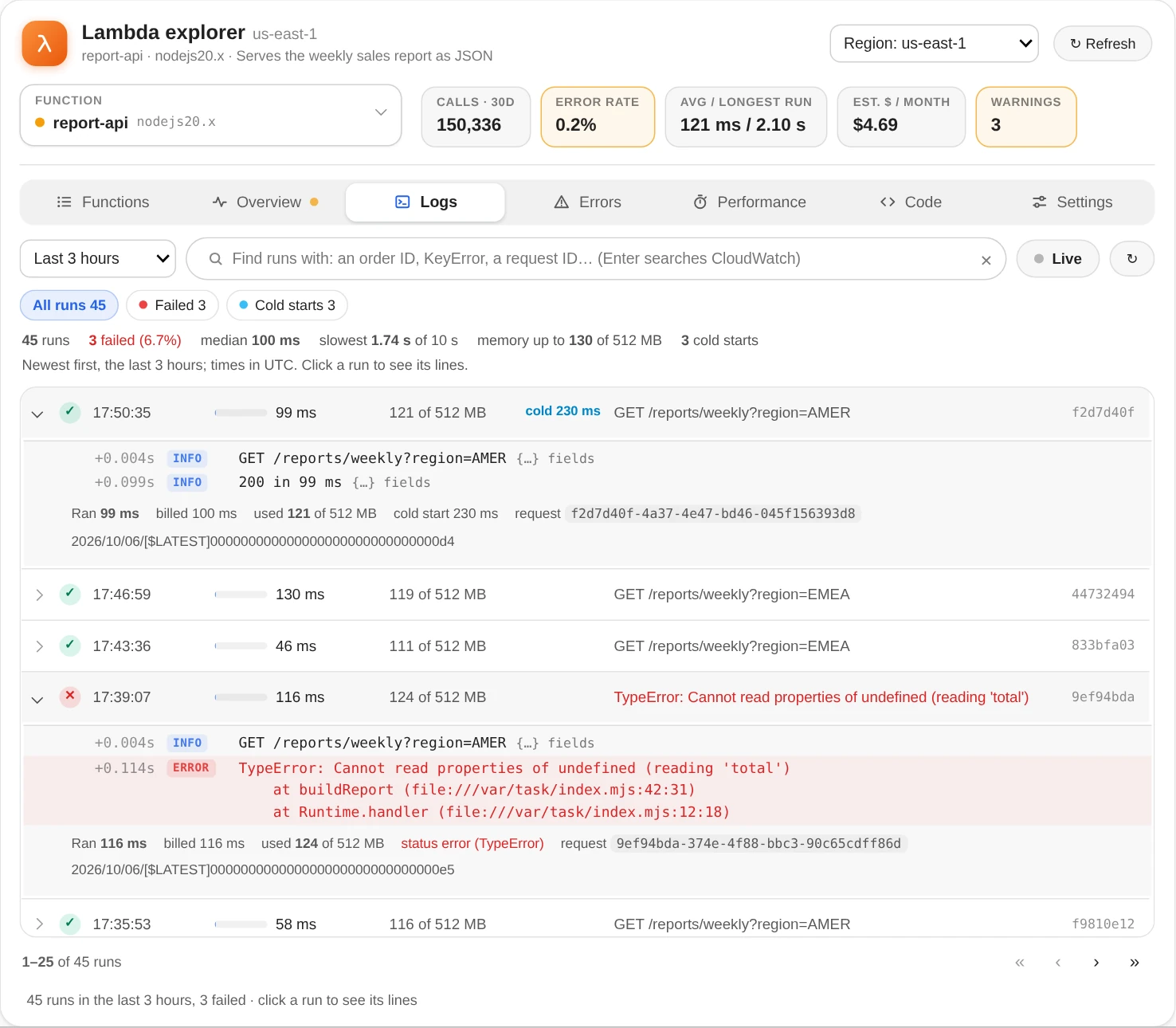This screenshot has height=1028, width=1176.
Task: Click log stream name ending in 00d4
Action: click(263, 542)
